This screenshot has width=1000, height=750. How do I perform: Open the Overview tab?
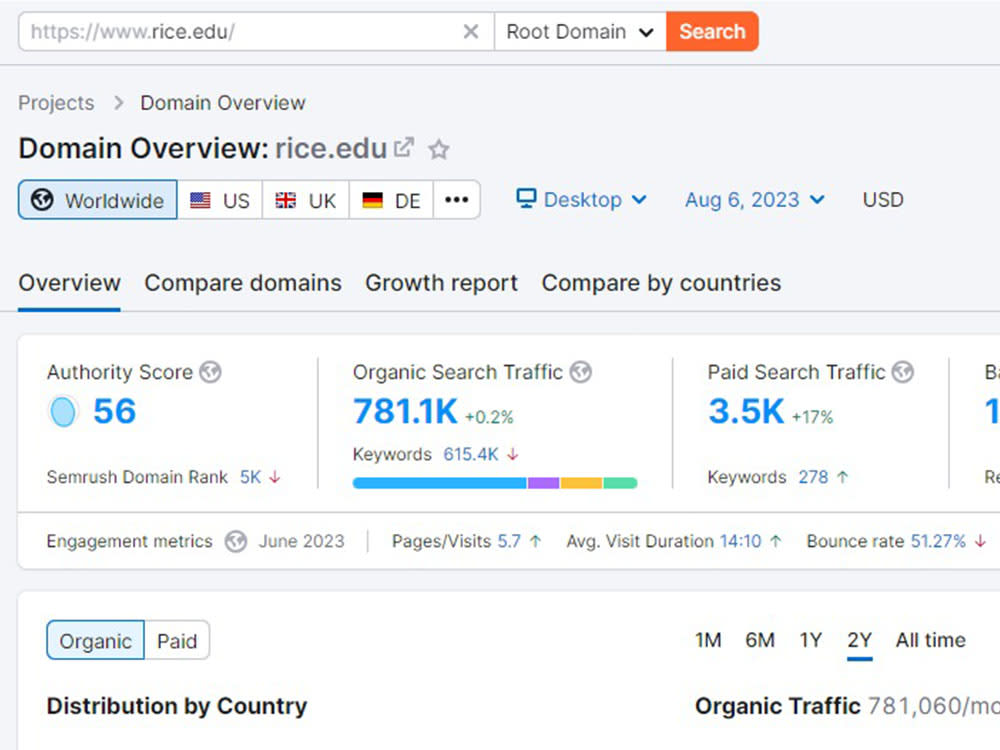point(70,283)
